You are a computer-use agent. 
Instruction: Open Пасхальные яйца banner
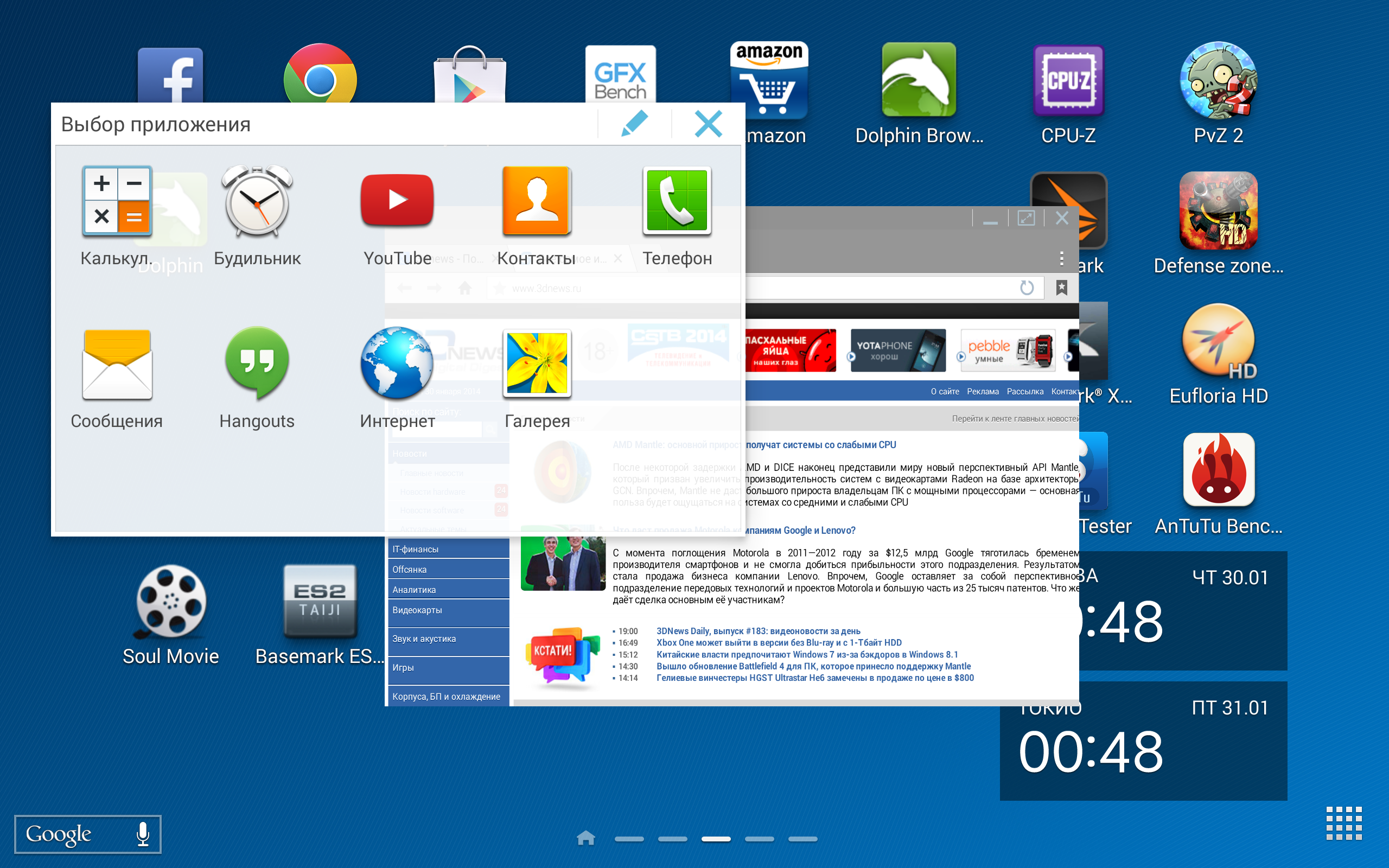click(791, 350)
